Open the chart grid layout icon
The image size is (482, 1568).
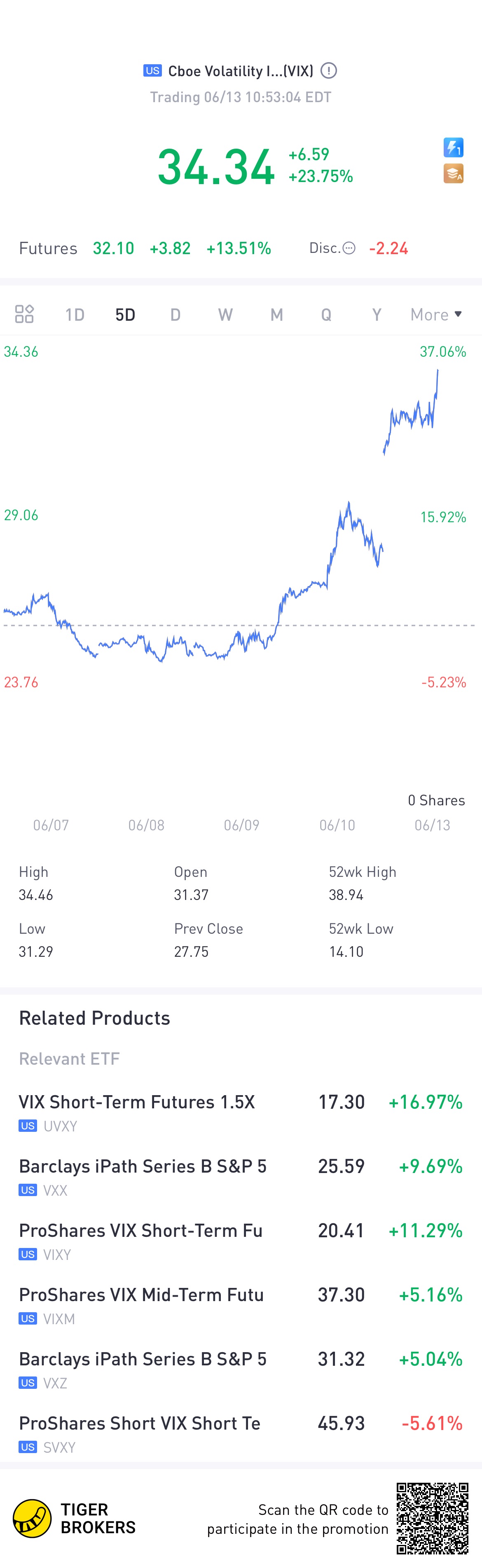coord(24,314)
